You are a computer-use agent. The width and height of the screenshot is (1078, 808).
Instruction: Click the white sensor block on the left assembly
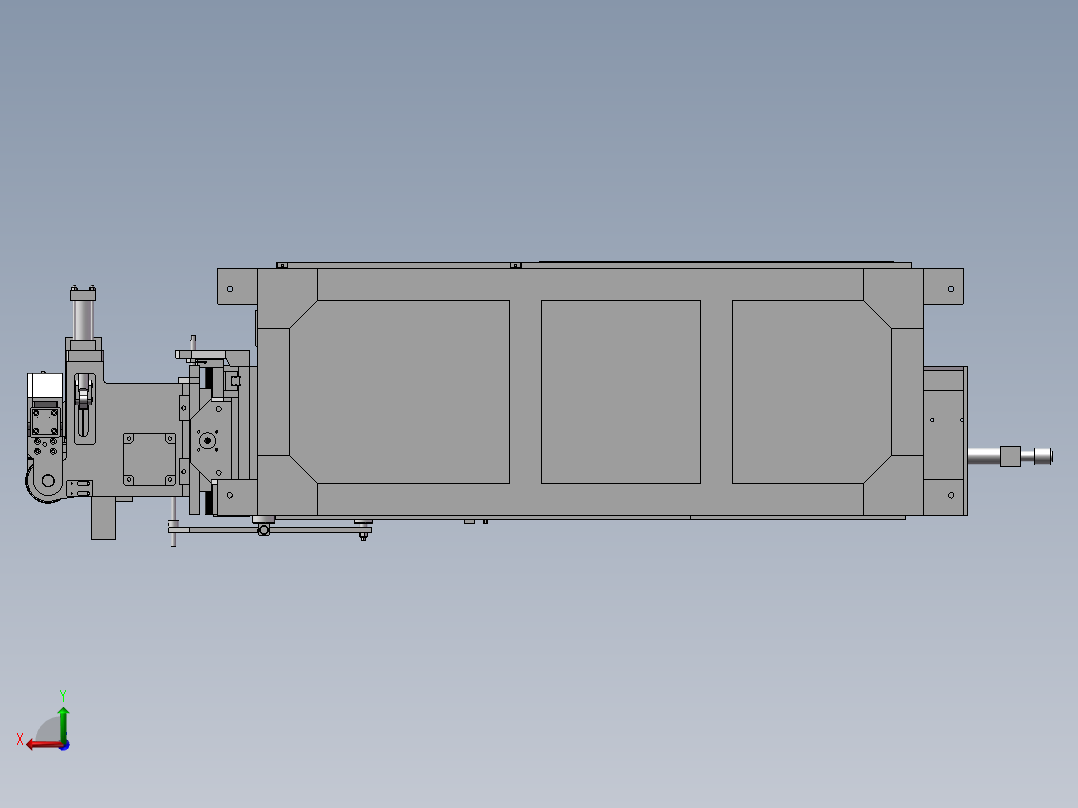coord(45,386)
